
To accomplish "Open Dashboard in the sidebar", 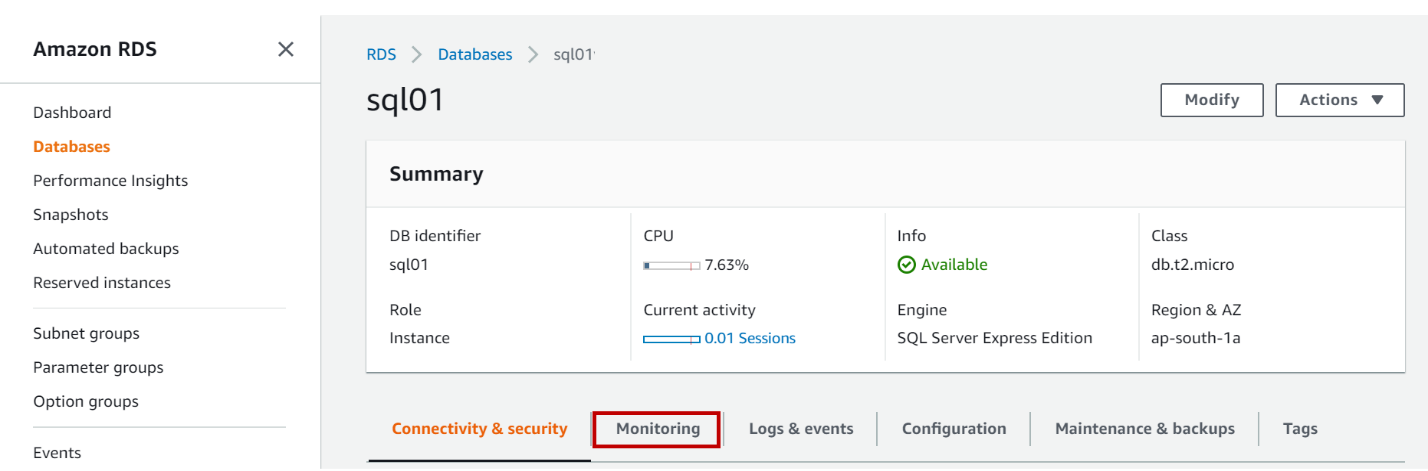I will tap(72, 113).
